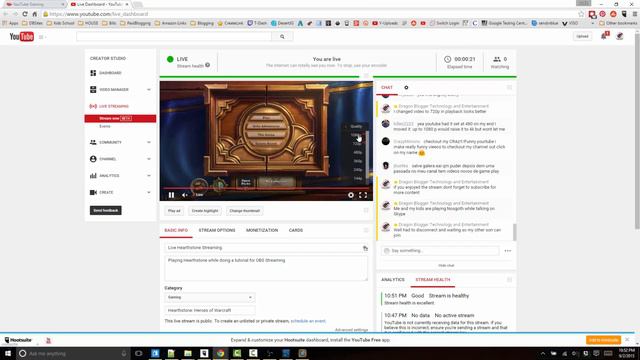Select the Chat tab
Viewport: 640px width, 360px height.
pos(387,87)
